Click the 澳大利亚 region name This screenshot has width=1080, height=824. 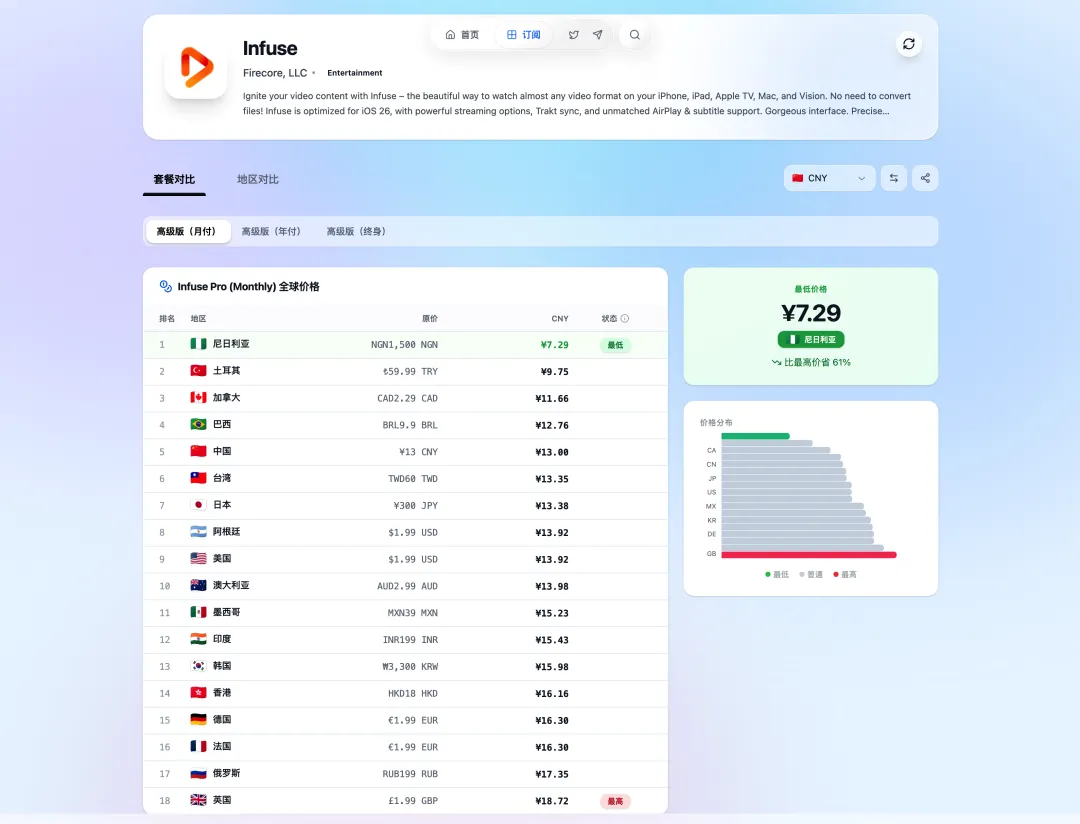[x=231, y=586]
